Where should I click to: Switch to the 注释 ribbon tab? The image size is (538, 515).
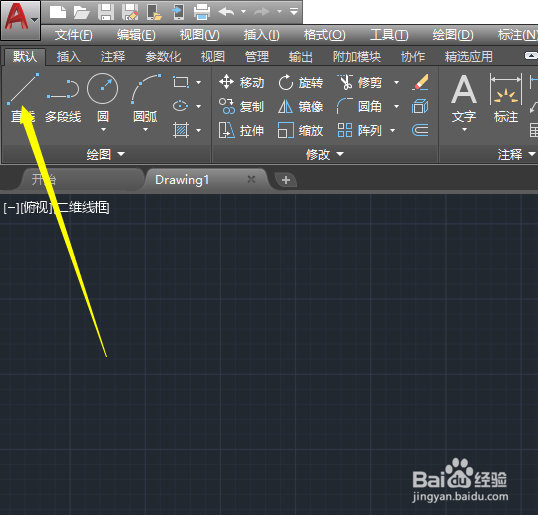(113, 57)
